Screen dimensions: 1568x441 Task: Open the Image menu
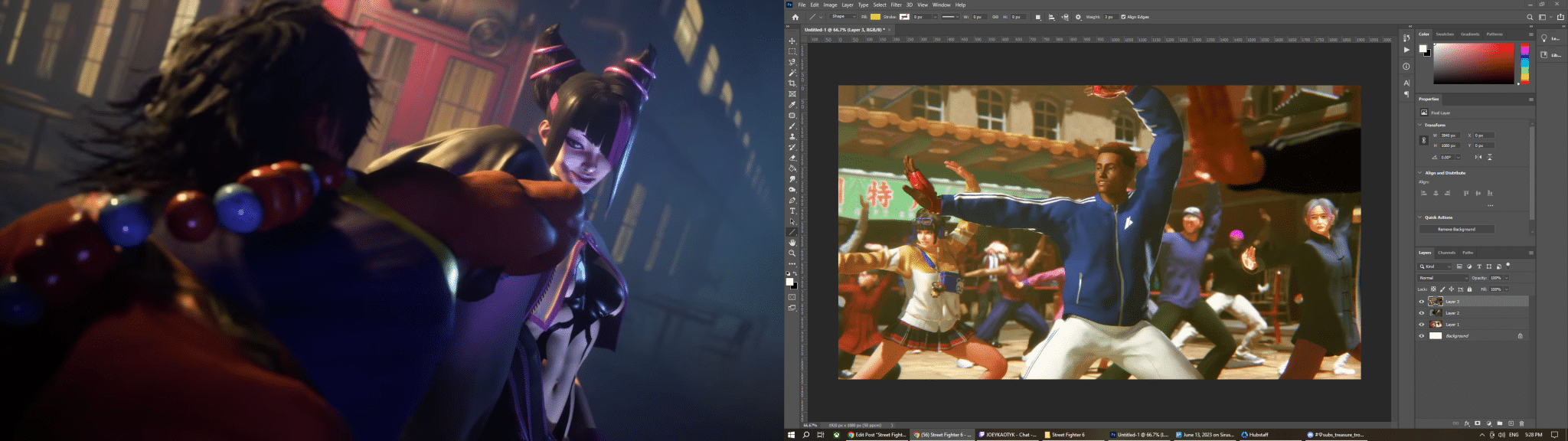click(x=830, y=5)
